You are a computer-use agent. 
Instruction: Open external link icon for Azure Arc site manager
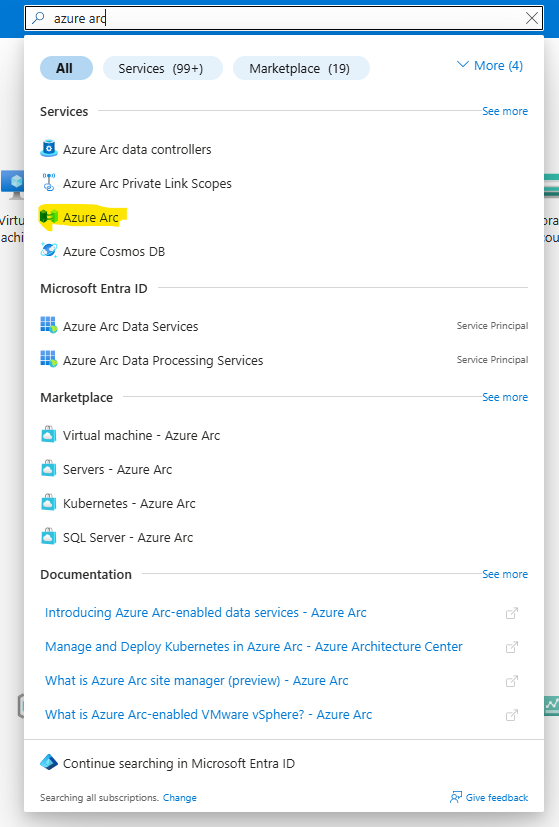(512, 681)
